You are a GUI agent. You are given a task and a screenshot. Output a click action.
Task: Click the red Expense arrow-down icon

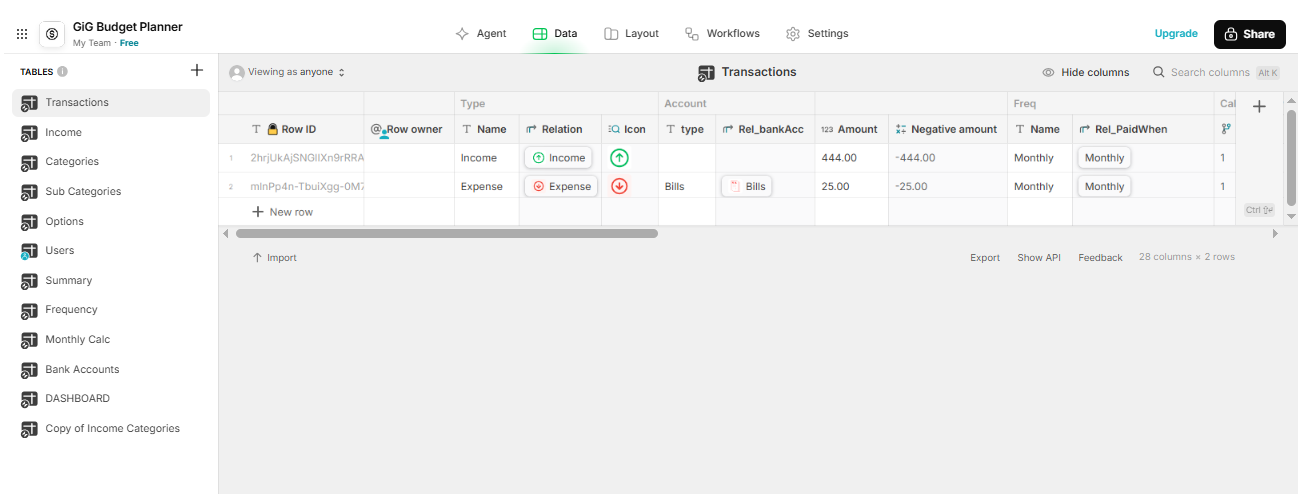[x=619, y=186]
